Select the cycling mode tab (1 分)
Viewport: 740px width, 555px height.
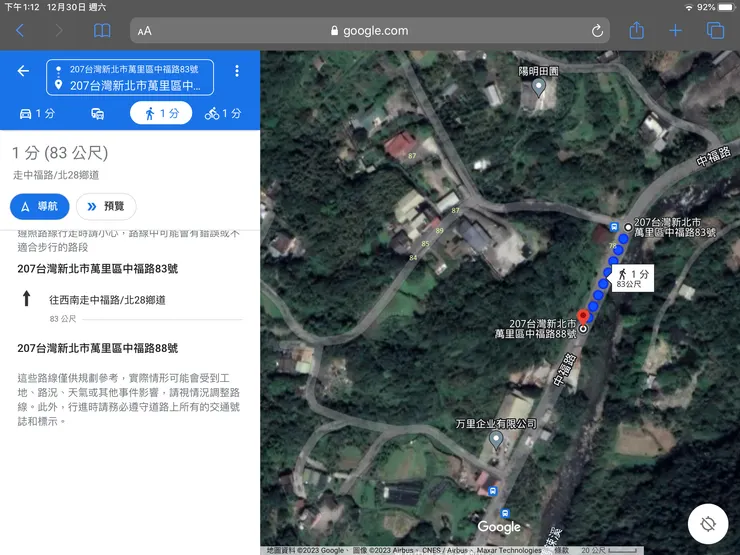pos(223,114)
